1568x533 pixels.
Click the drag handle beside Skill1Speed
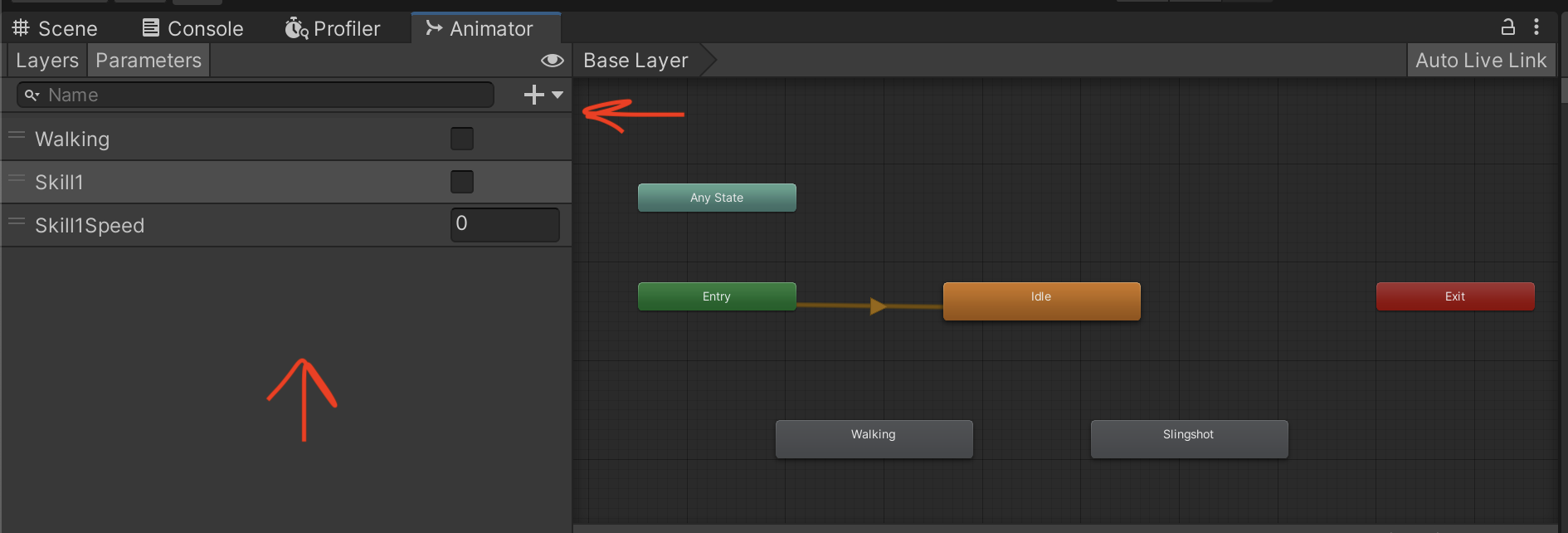coord(17,222)
